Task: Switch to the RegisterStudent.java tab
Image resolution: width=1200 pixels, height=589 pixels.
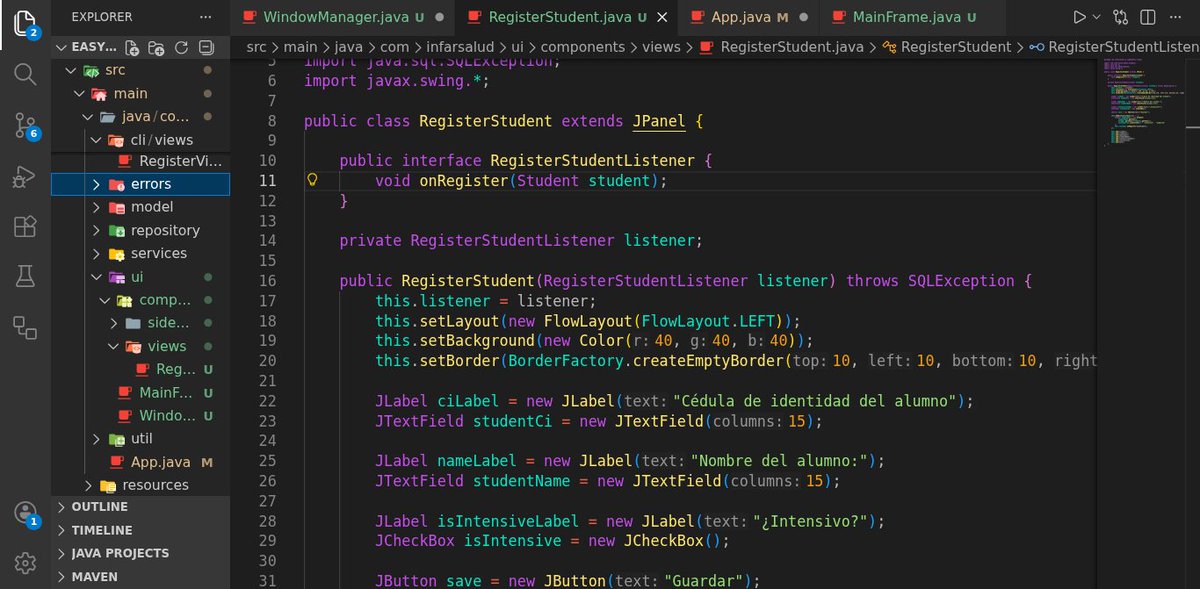Action: (x=568, y=17)
